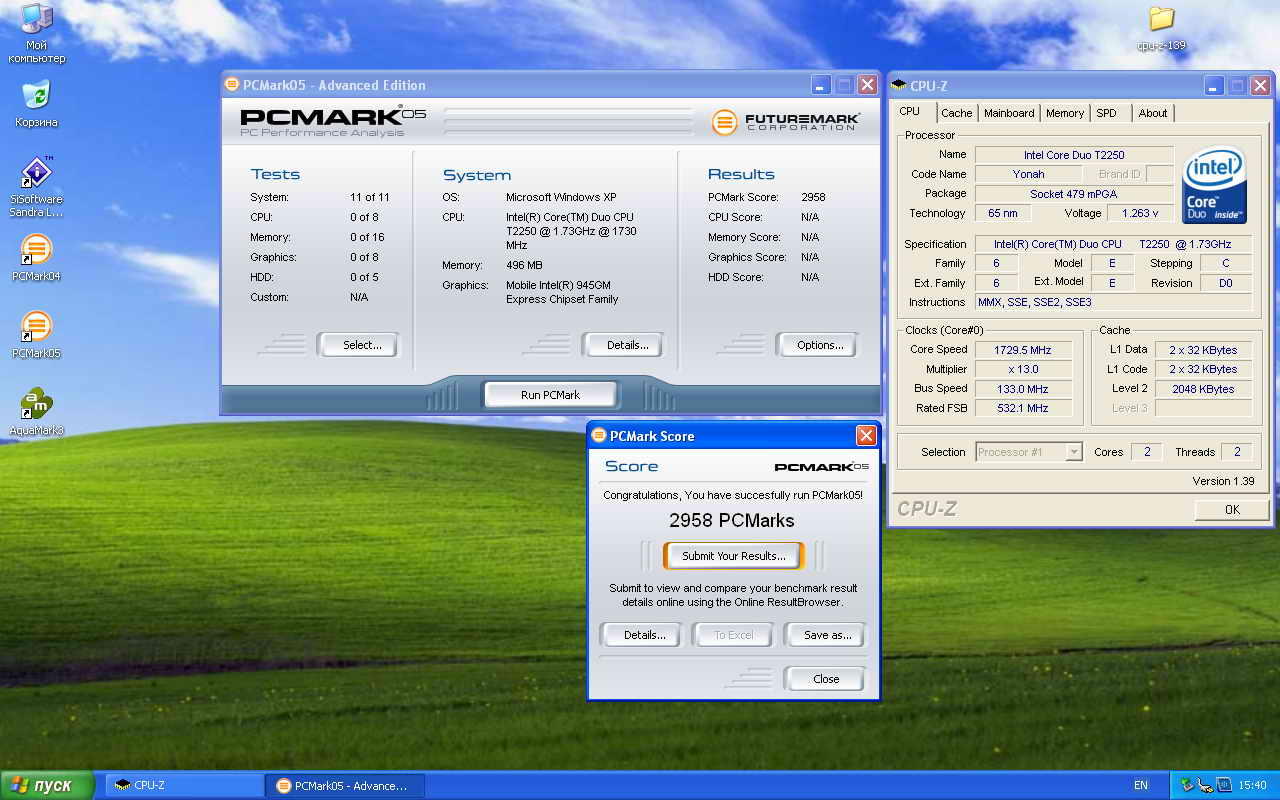Click Select... under Tests
The image size is (1280, 800).
point(358,345)
